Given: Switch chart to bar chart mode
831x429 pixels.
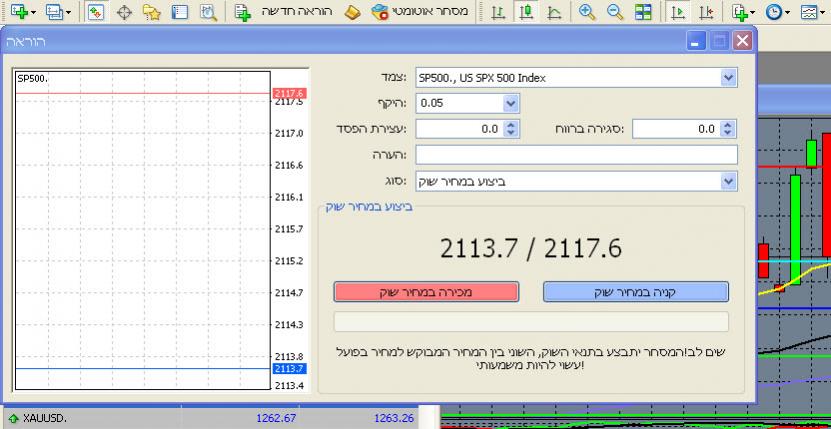Looking at the screenshot, I should coord(497,12).
